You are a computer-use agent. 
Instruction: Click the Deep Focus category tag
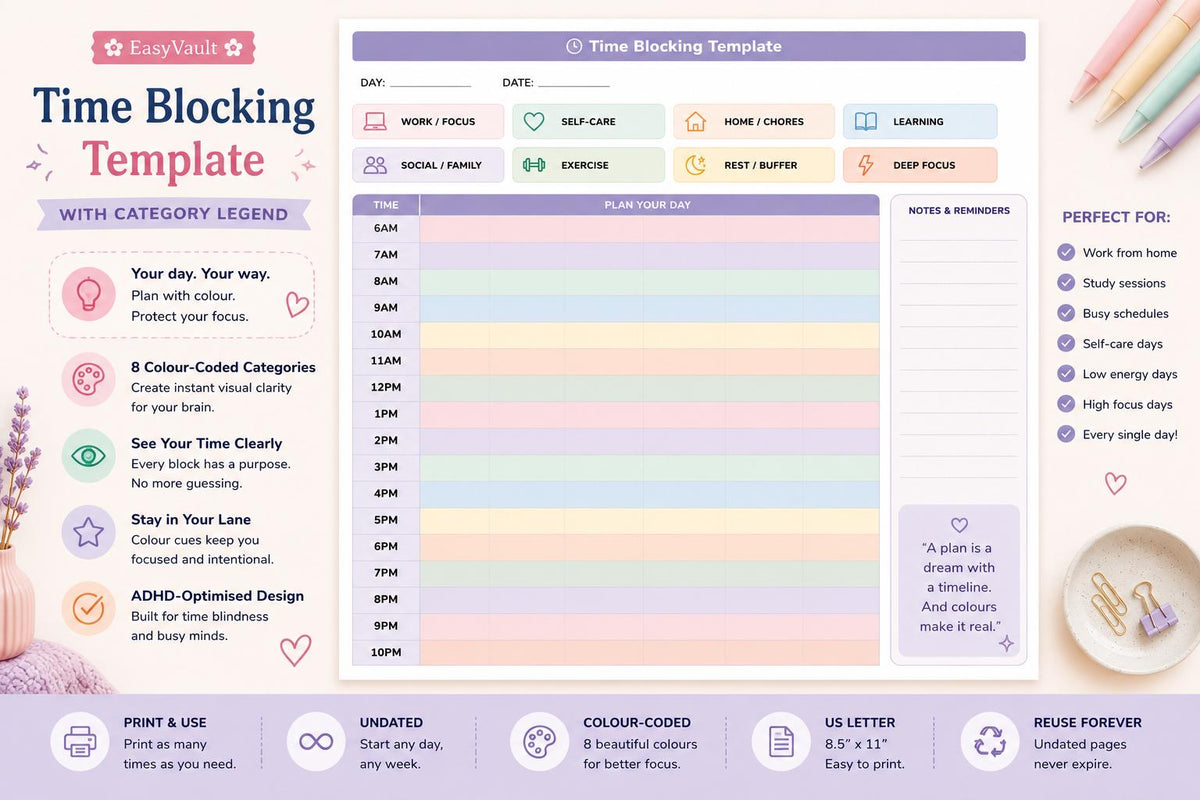click(x=920, y=165)
